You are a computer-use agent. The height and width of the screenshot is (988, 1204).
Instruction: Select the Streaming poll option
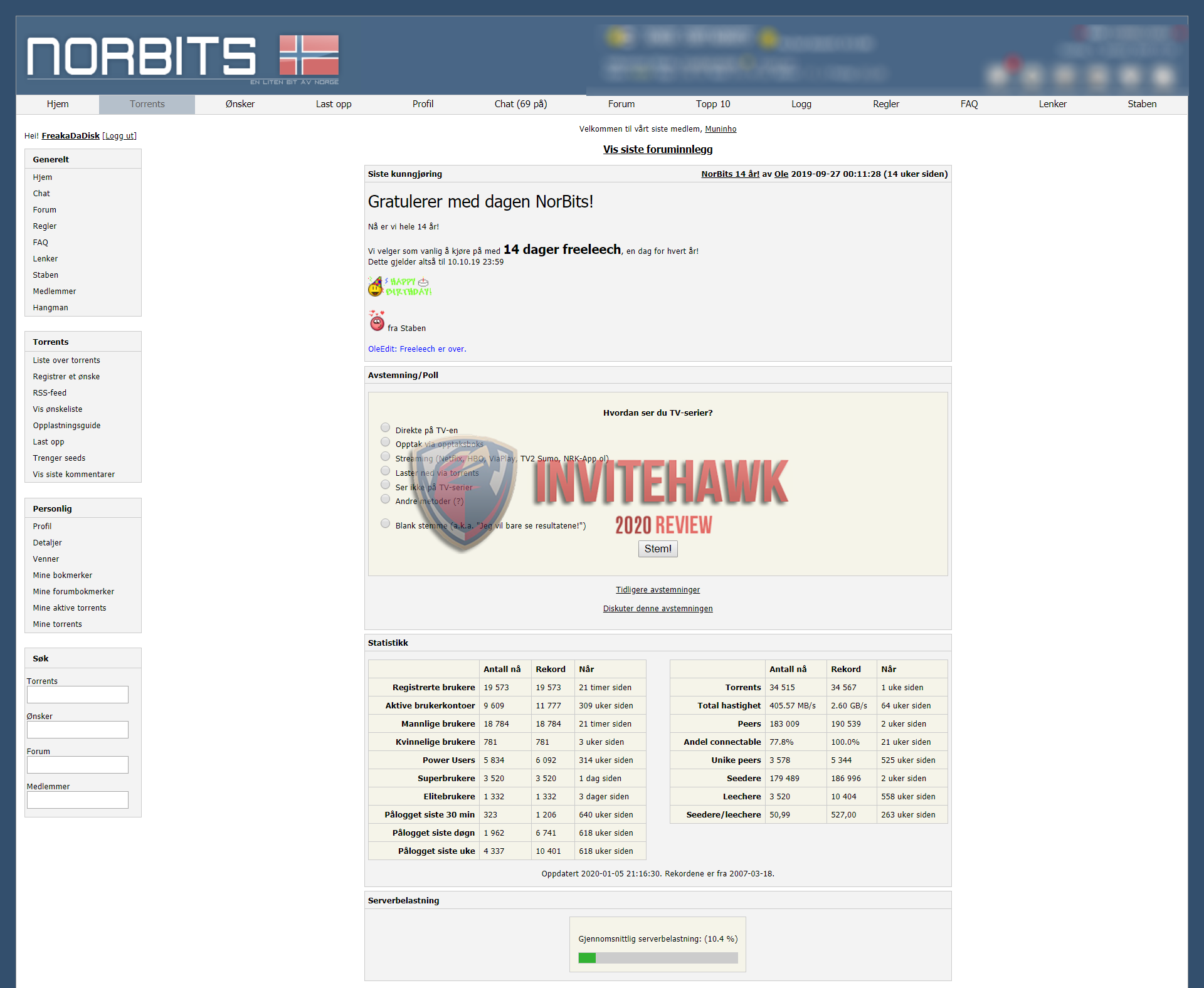(385, 456)
